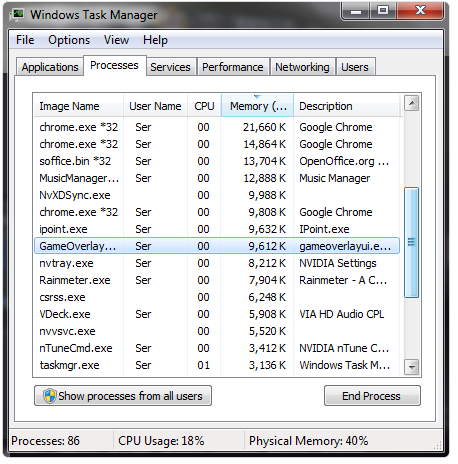Viewport: 458px width, 464px height.
Task: Select the soffice.bin *32 process
Action: pos(217,161)
